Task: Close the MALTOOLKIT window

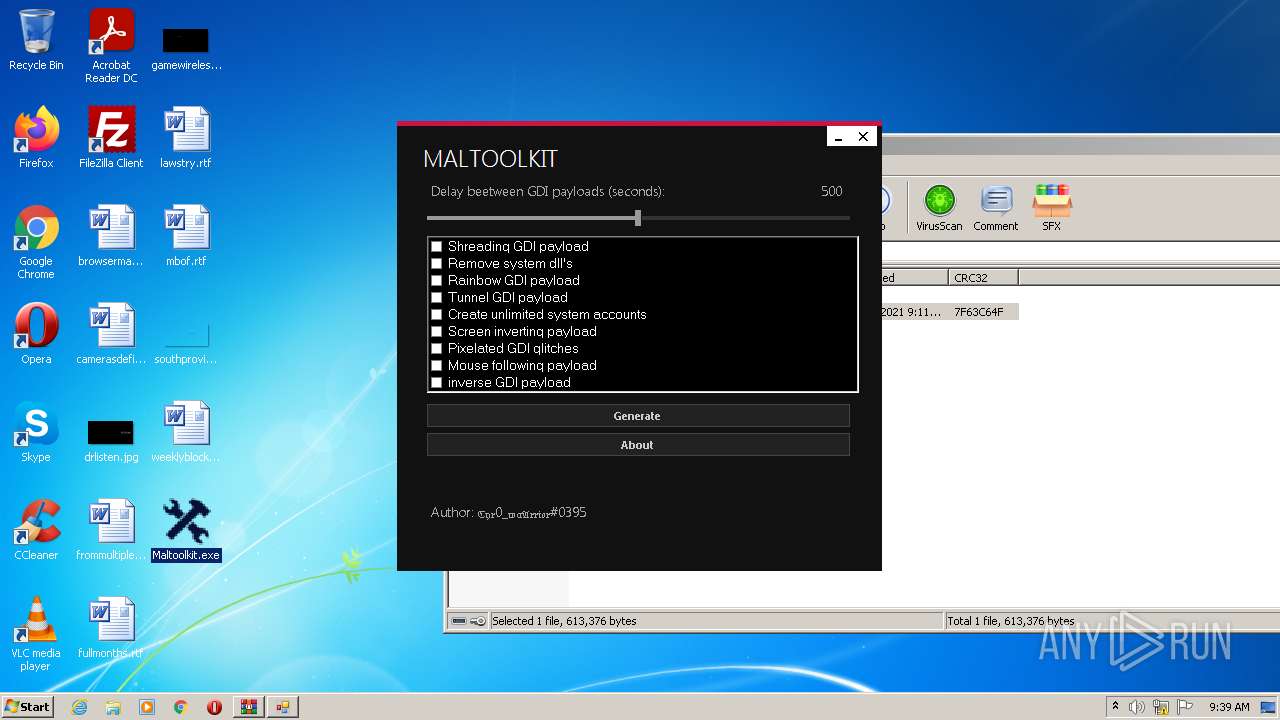Action: [863, 137]
